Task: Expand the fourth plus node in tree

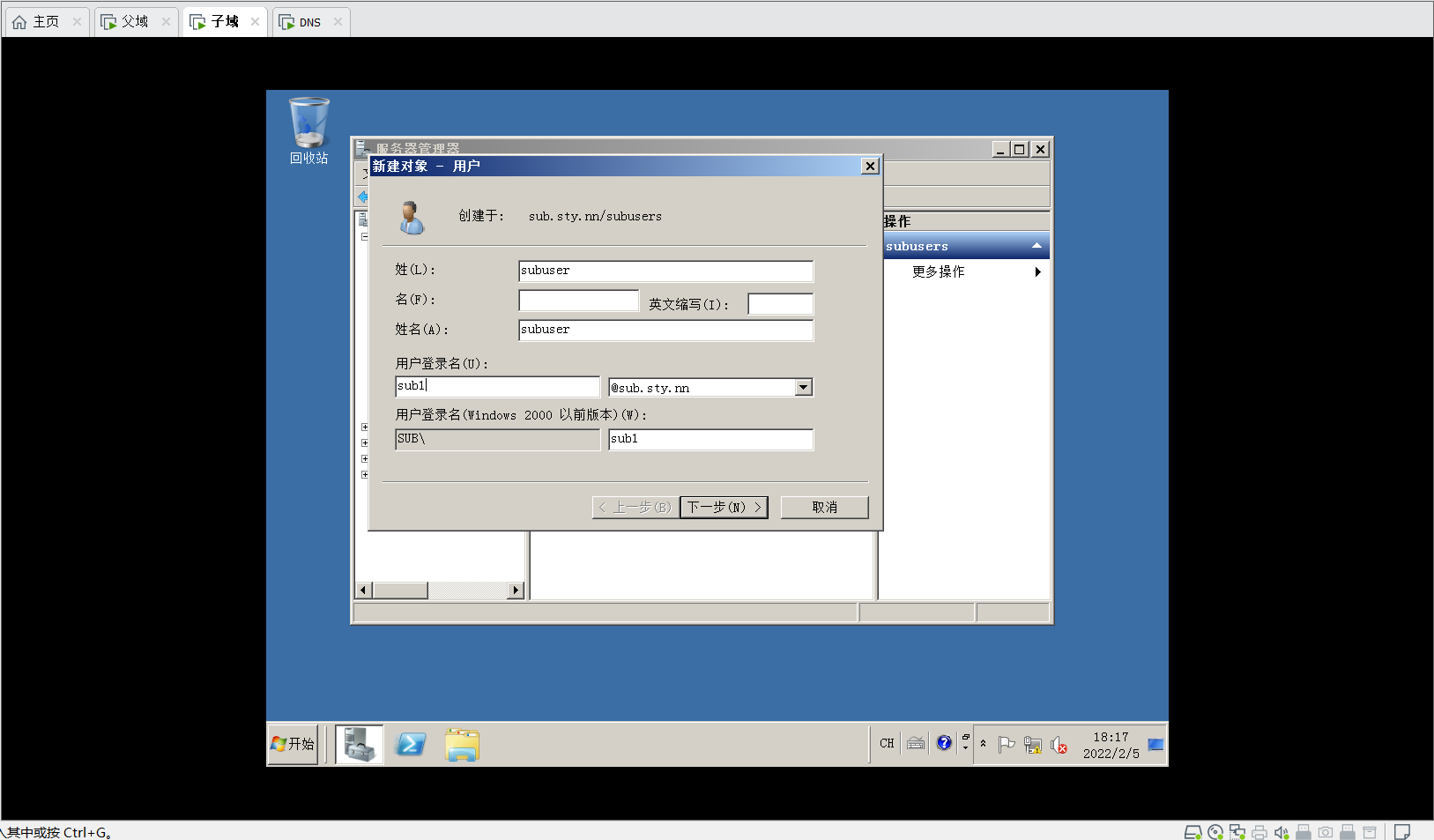Action: point(364,475)
